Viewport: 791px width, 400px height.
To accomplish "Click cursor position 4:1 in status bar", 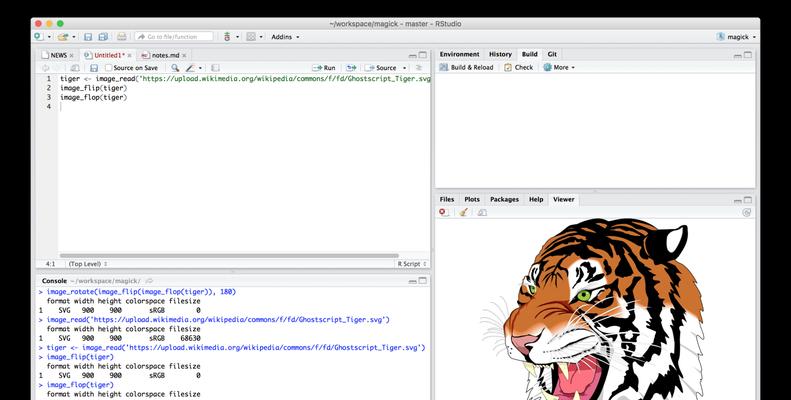I will (50, 264).
